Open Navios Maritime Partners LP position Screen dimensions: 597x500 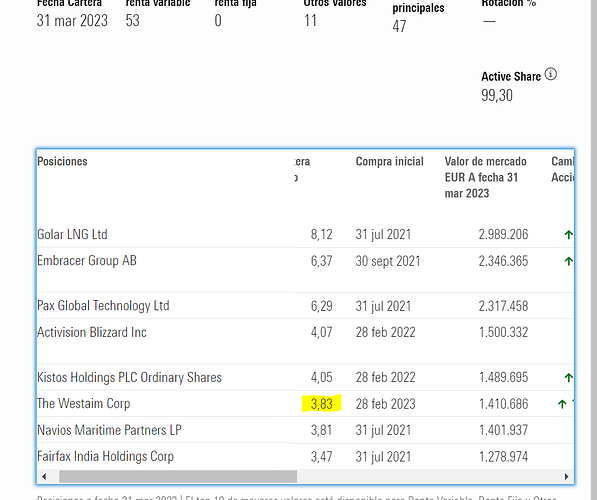(x=109, y=430)
